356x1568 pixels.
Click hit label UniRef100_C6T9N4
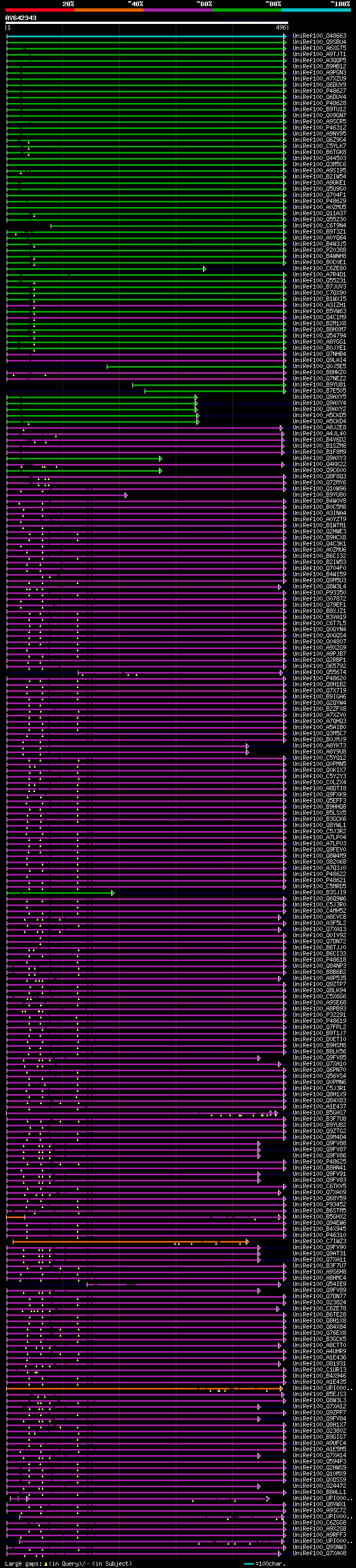click(x=319, y=225)
